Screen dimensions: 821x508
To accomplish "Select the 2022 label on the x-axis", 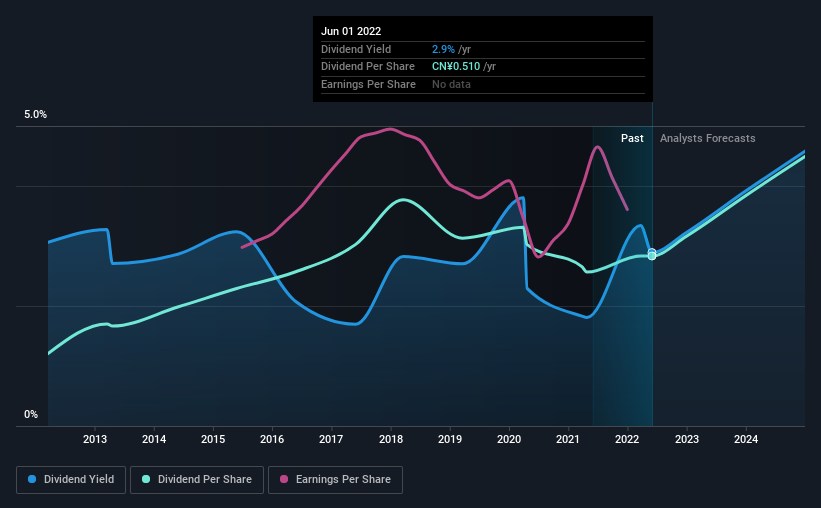I will (627, 439).
